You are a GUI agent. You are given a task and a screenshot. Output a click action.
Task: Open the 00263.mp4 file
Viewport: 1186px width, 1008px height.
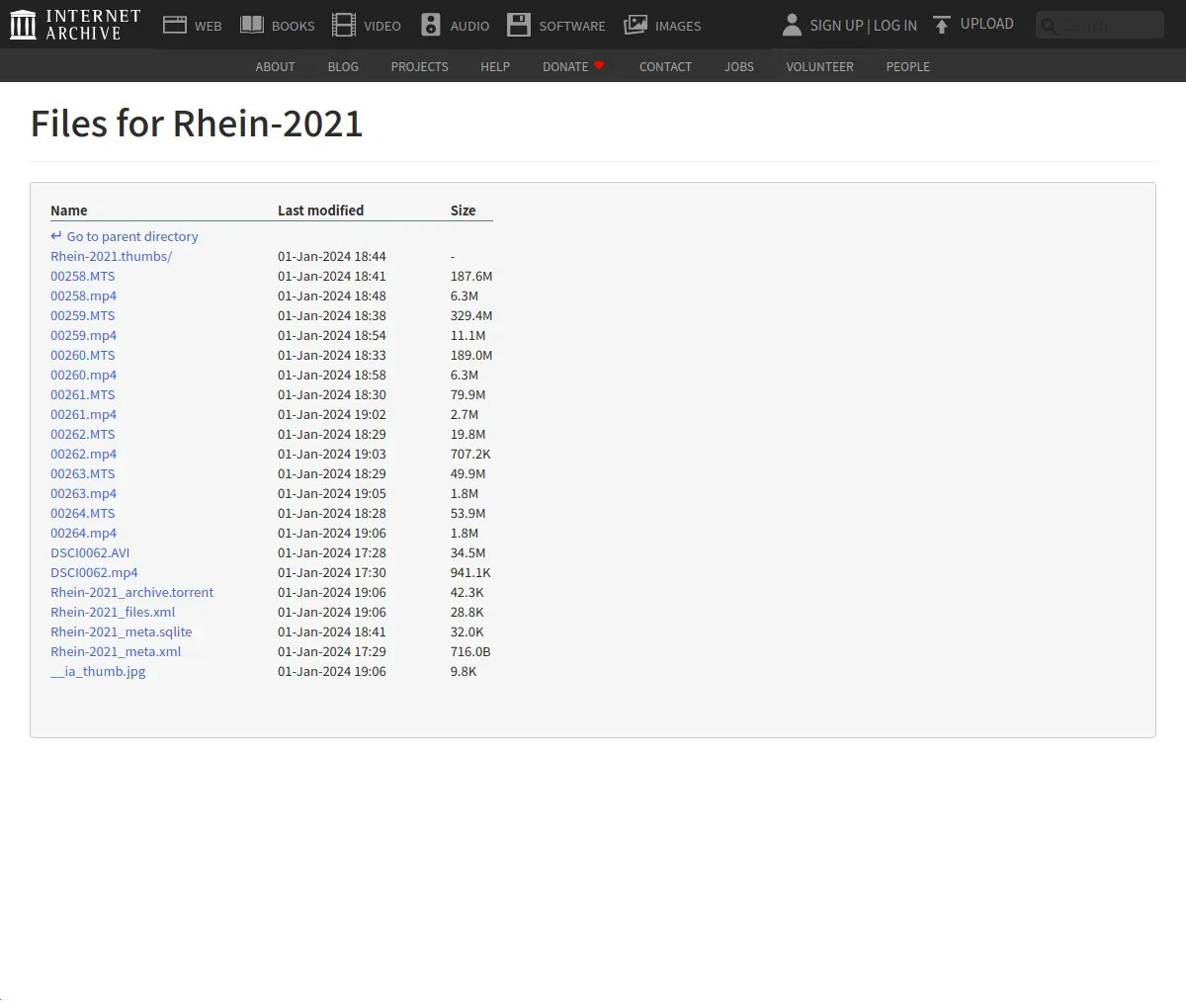tap(83, 493)
